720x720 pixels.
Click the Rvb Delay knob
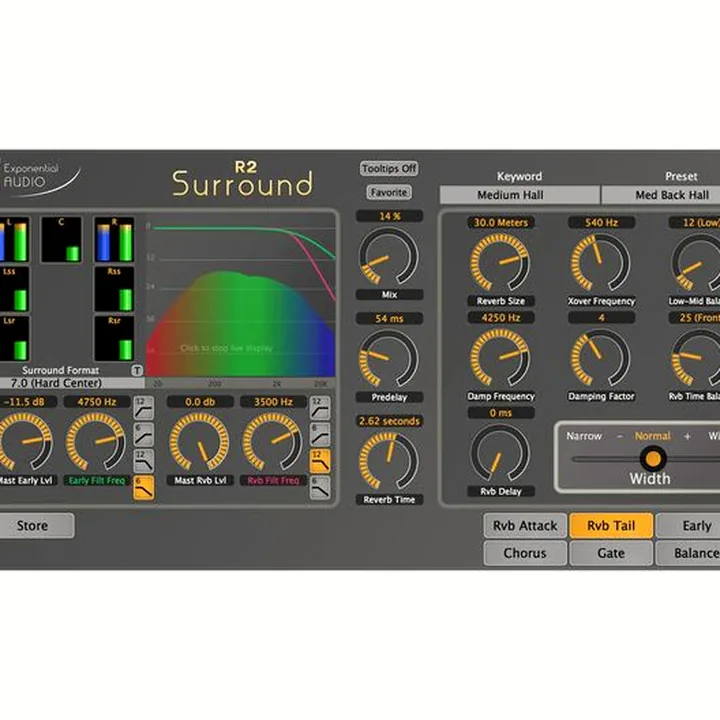500,453
